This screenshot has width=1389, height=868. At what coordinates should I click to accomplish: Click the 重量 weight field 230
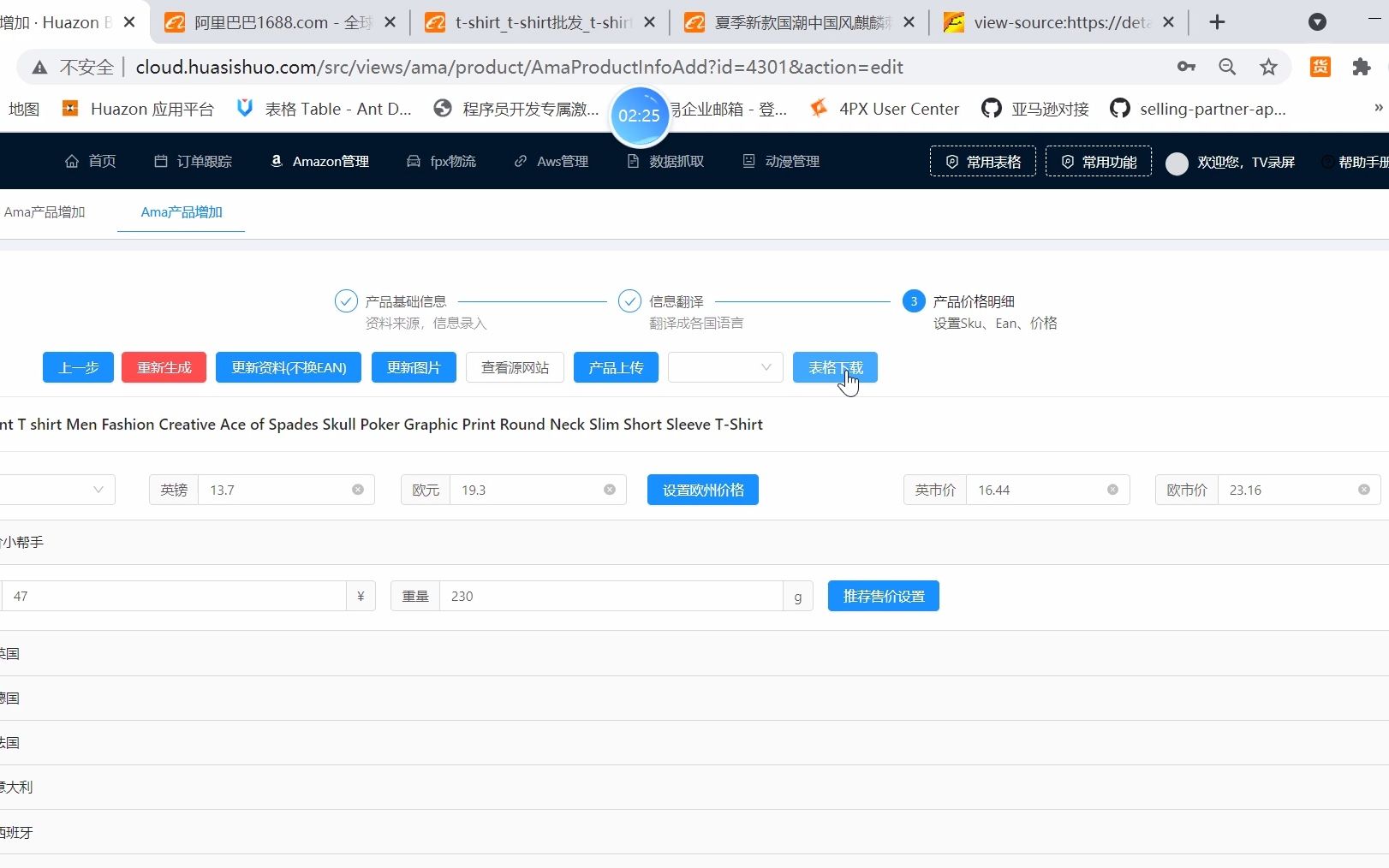611,596
